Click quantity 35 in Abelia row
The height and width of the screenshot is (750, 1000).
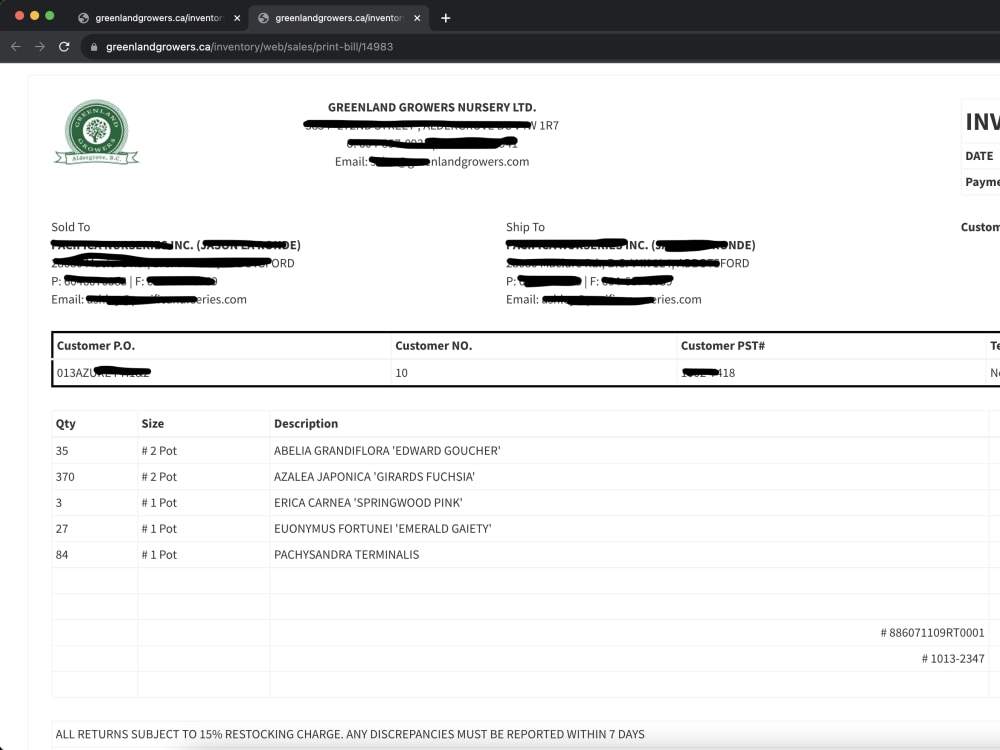tap(62, 451)
